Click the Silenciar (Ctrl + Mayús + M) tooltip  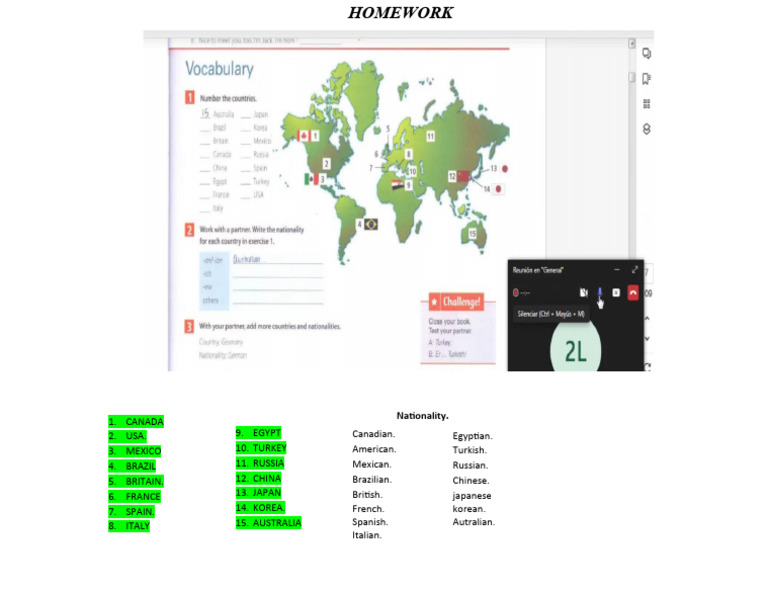click(x=551, y=314)
